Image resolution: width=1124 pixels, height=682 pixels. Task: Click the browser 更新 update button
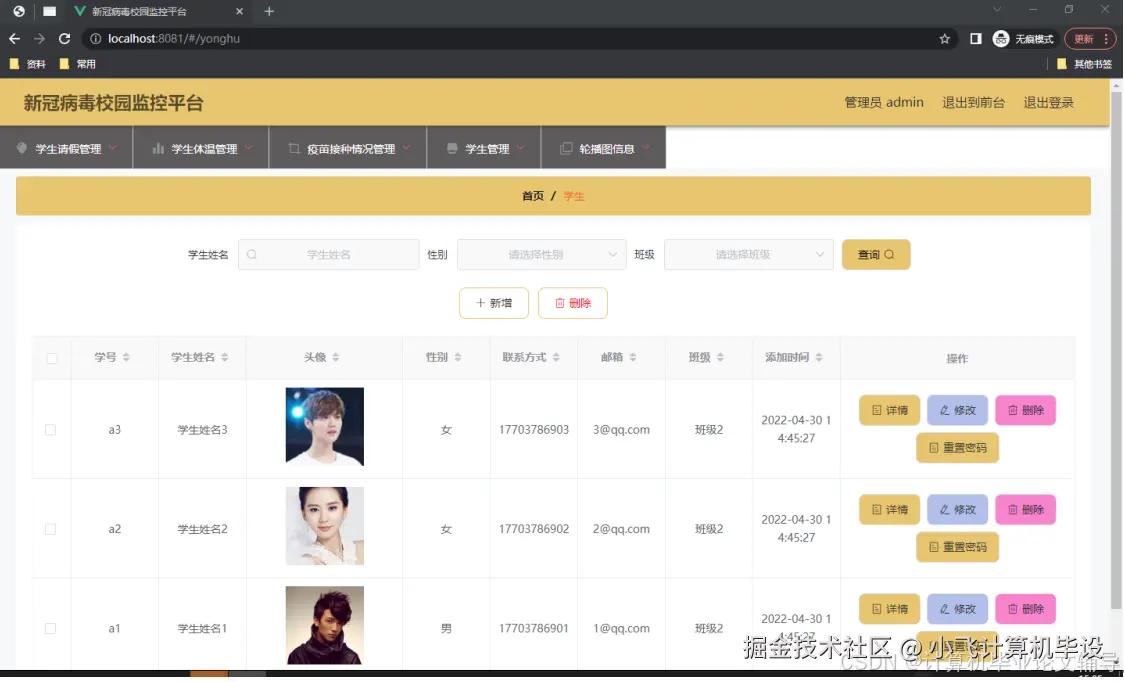1089,39
